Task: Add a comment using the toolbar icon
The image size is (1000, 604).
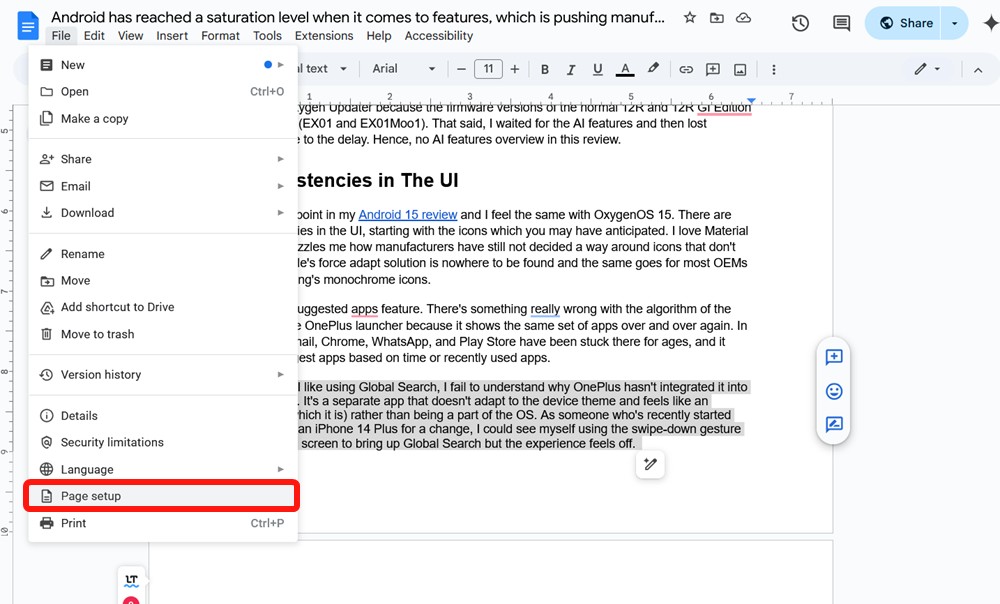Action: 712,69
